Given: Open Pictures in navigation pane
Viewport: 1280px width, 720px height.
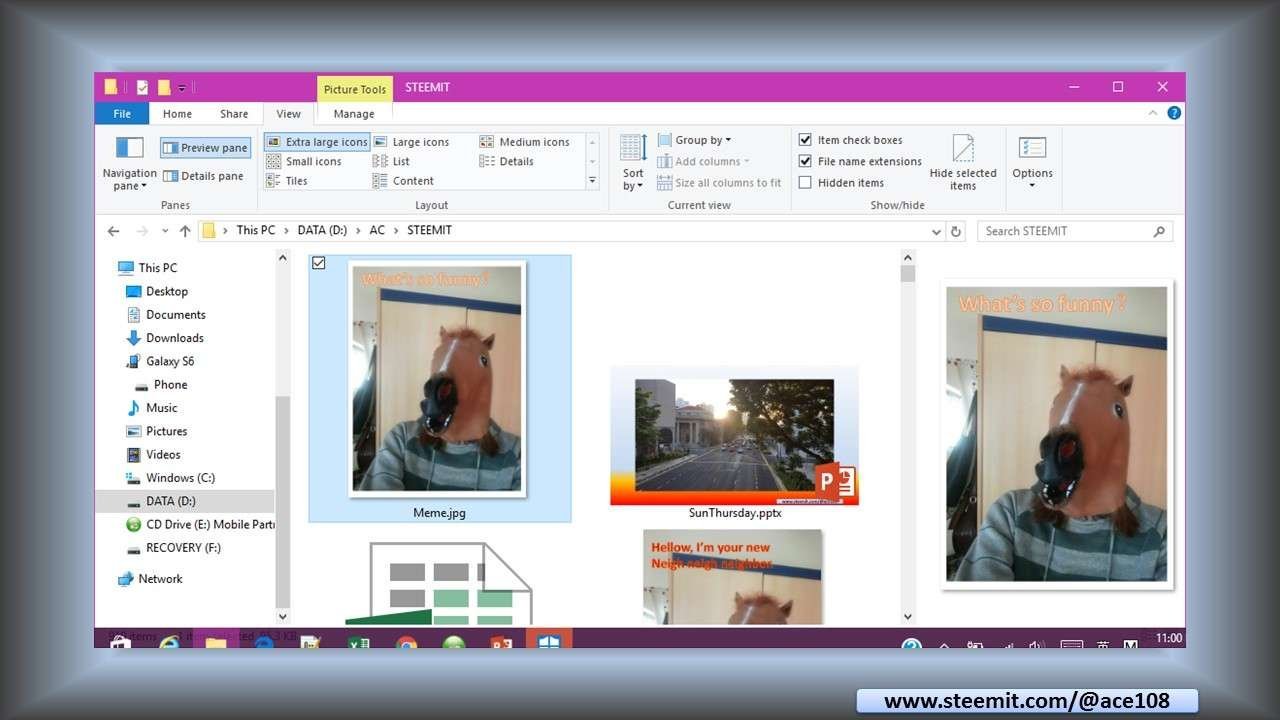Looking at the screenshot, I should [x=156, y=431].
